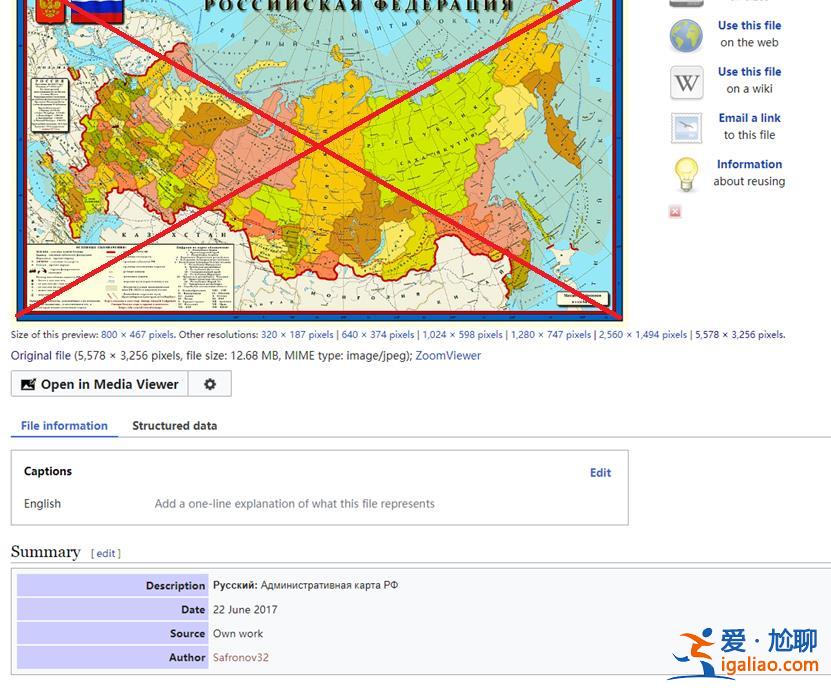Image resolution: width=831 pixels, height=692 pixels.
Task: Select the File information tab
Action: [x=64, y=426]
